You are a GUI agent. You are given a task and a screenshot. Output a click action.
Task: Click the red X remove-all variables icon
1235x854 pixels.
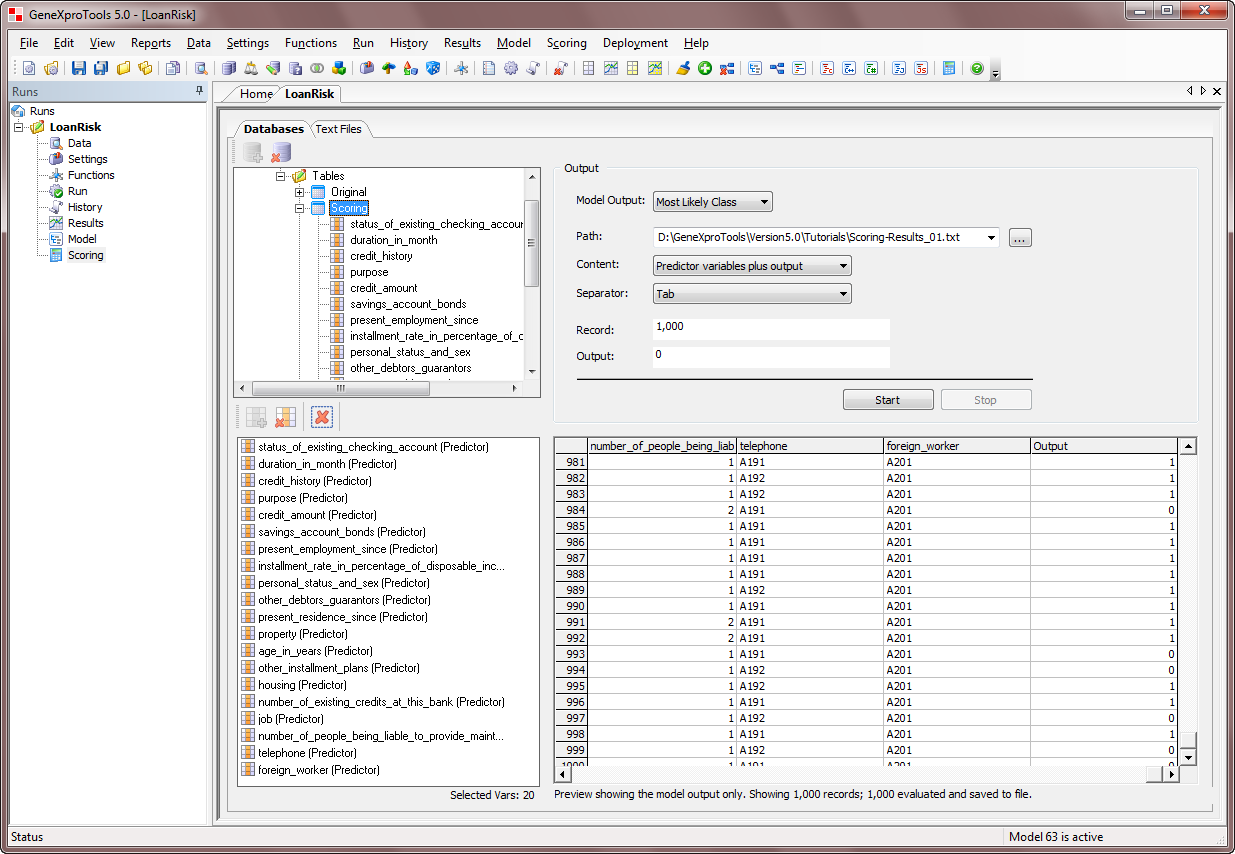tap(321, 417)
